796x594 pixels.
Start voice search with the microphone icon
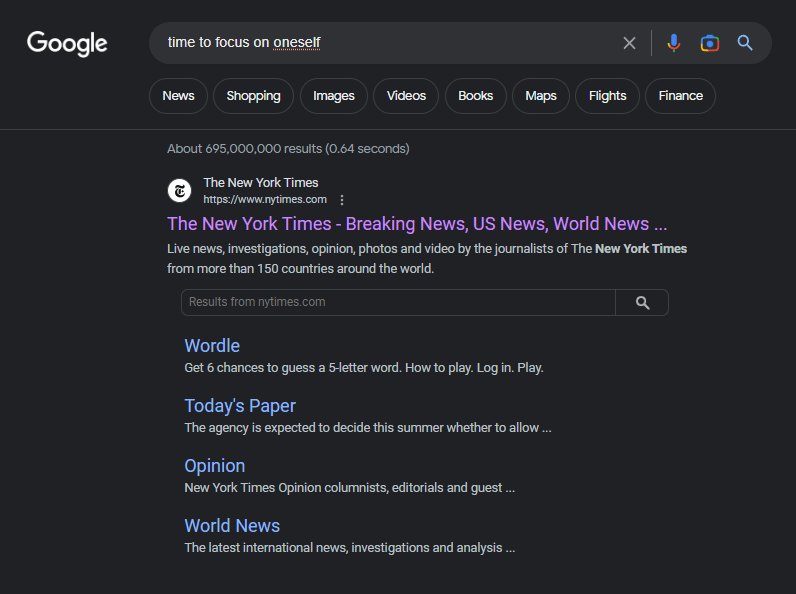pyautogui.click(x=674, y=43)
